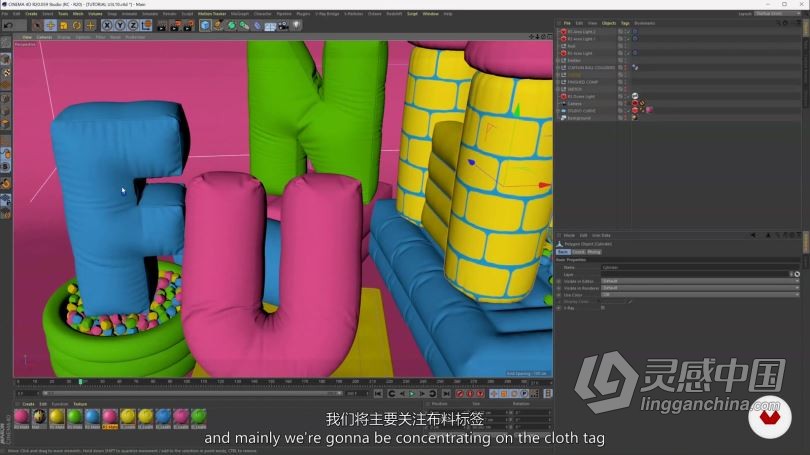Expand the FINISHED COMP null
Screen dimensions: 810x455
tap(557, 82)
